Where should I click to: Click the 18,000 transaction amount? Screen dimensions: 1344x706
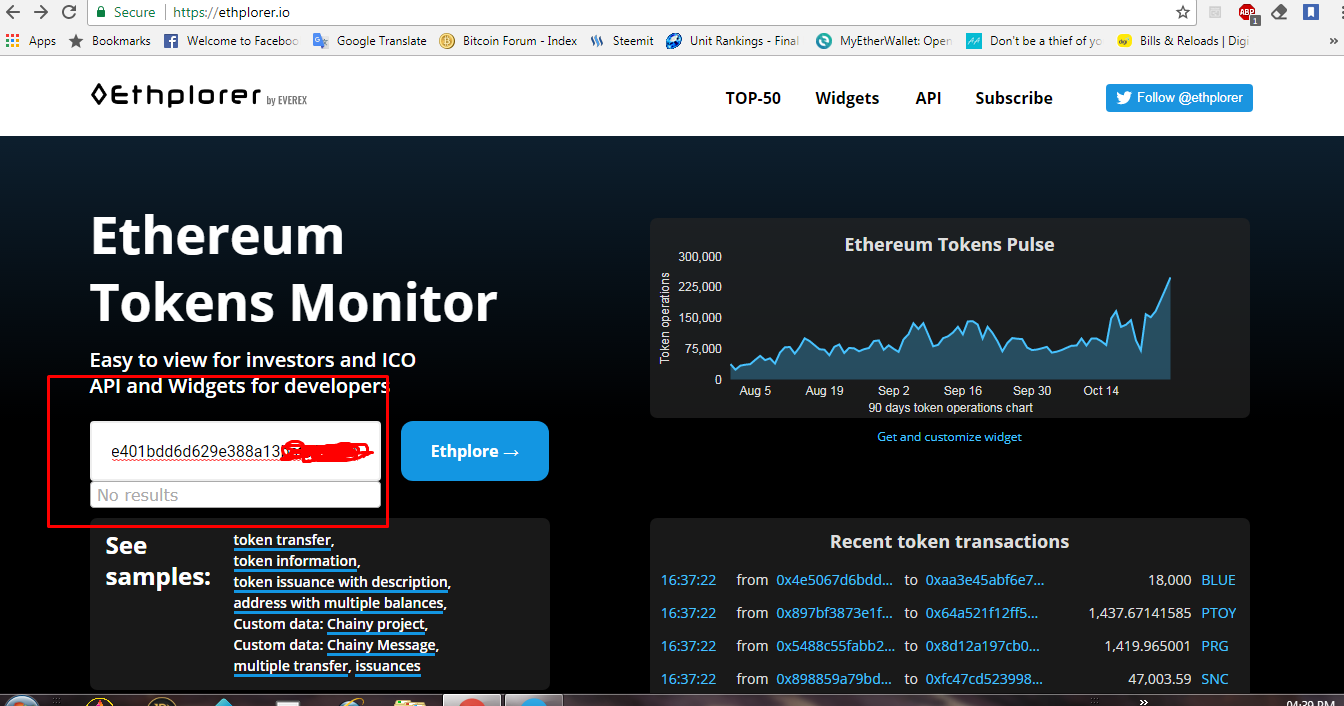click(1169, 580)
